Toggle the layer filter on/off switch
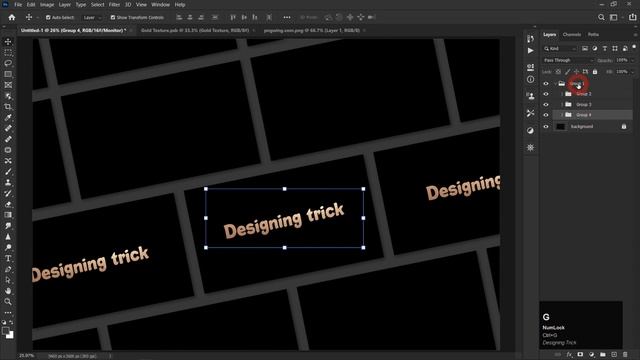 tap(634, 48)
